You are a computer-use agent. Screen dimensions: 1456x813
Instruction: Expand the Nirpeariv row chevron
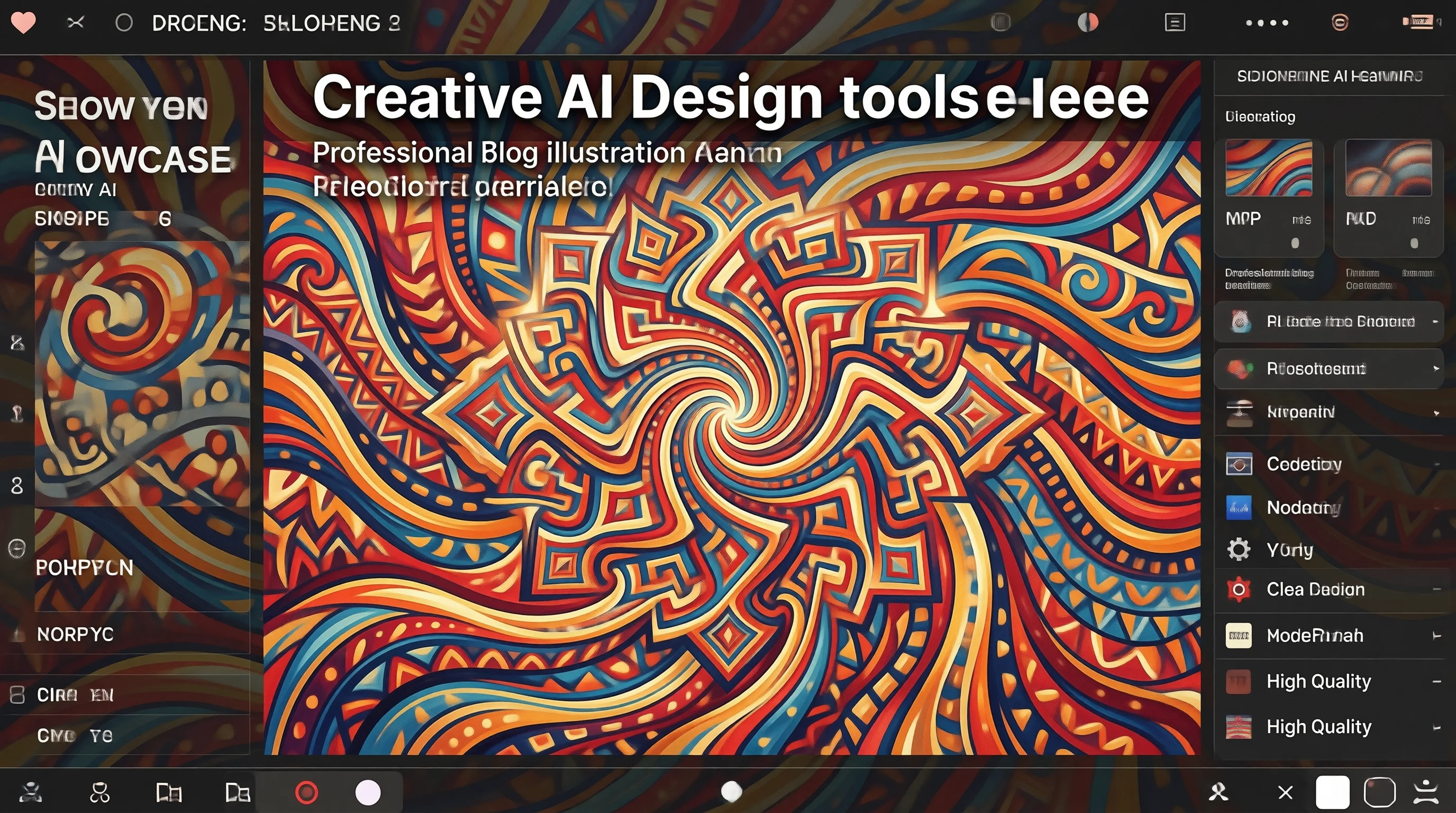pyautogui.click(x=1436, y=413)
